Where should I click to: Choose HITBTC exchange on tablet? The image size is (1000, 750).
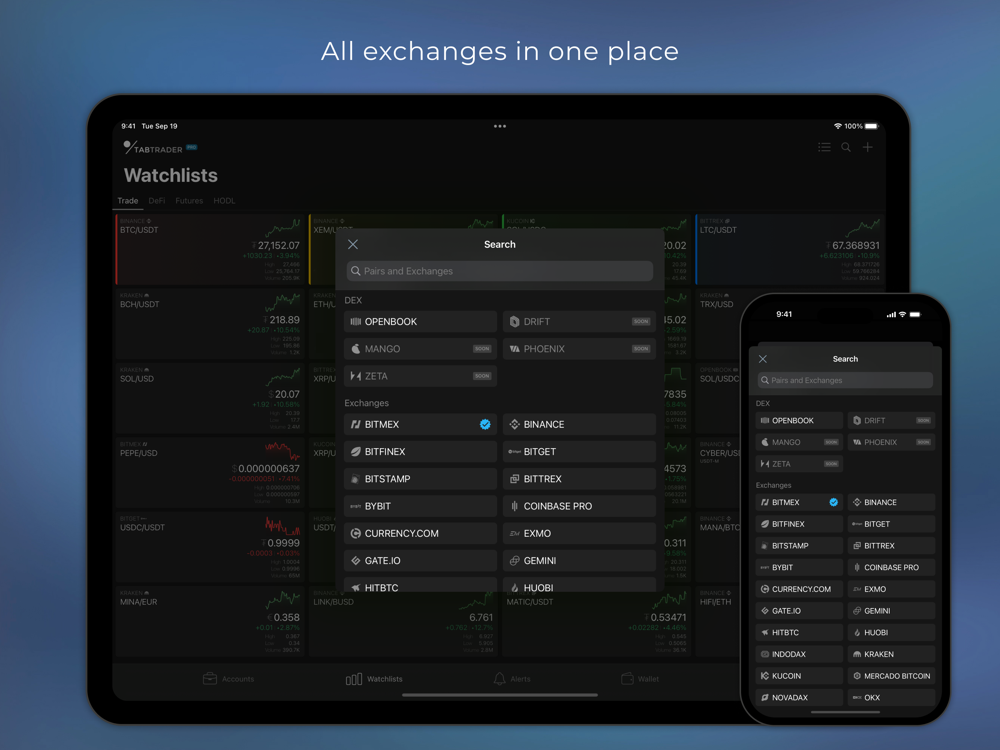tap(420, 585)
